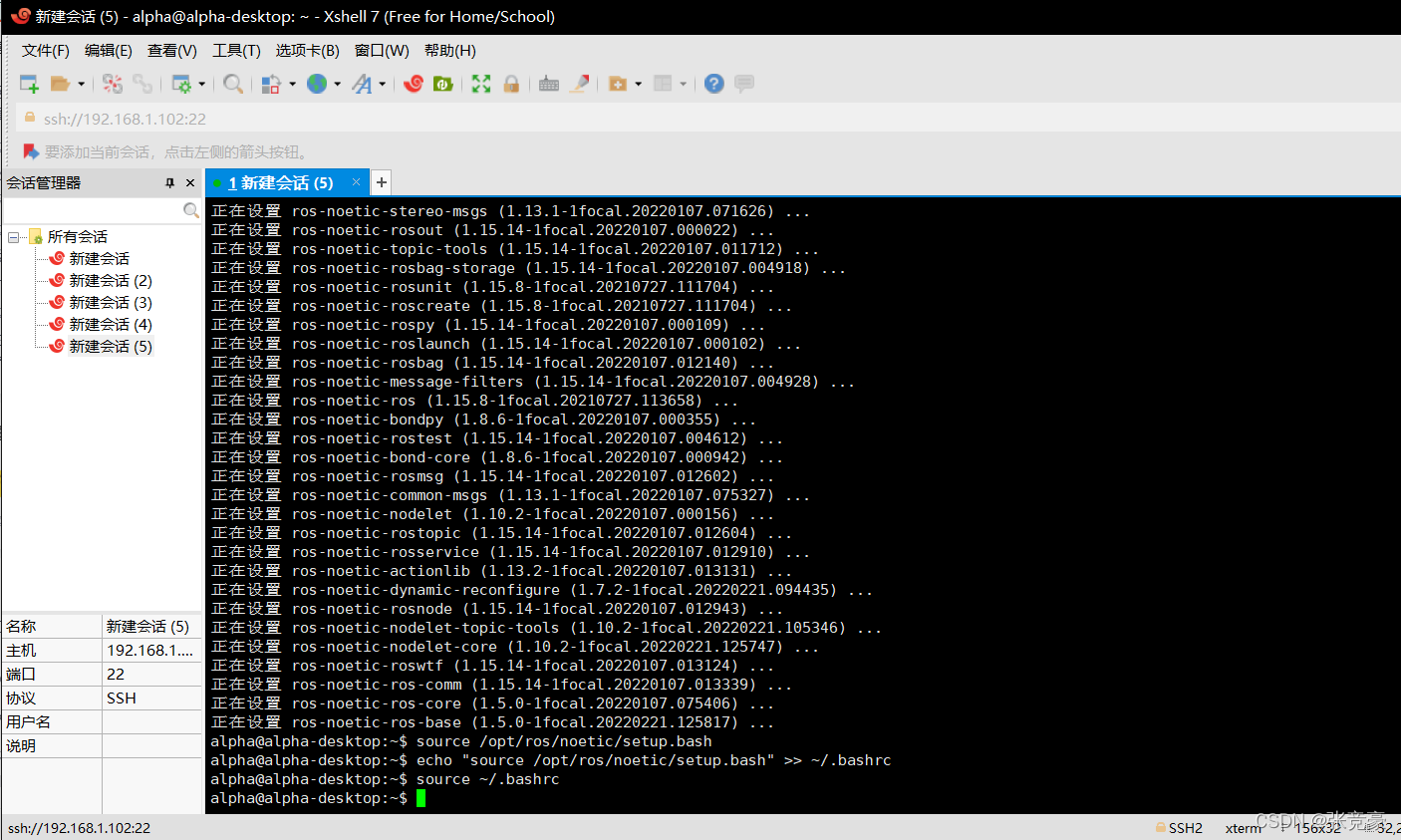The image size is (1401, 840).
Task: Click the ssh://192.168.1.102:22 address bar
Action: pos(707,119)
